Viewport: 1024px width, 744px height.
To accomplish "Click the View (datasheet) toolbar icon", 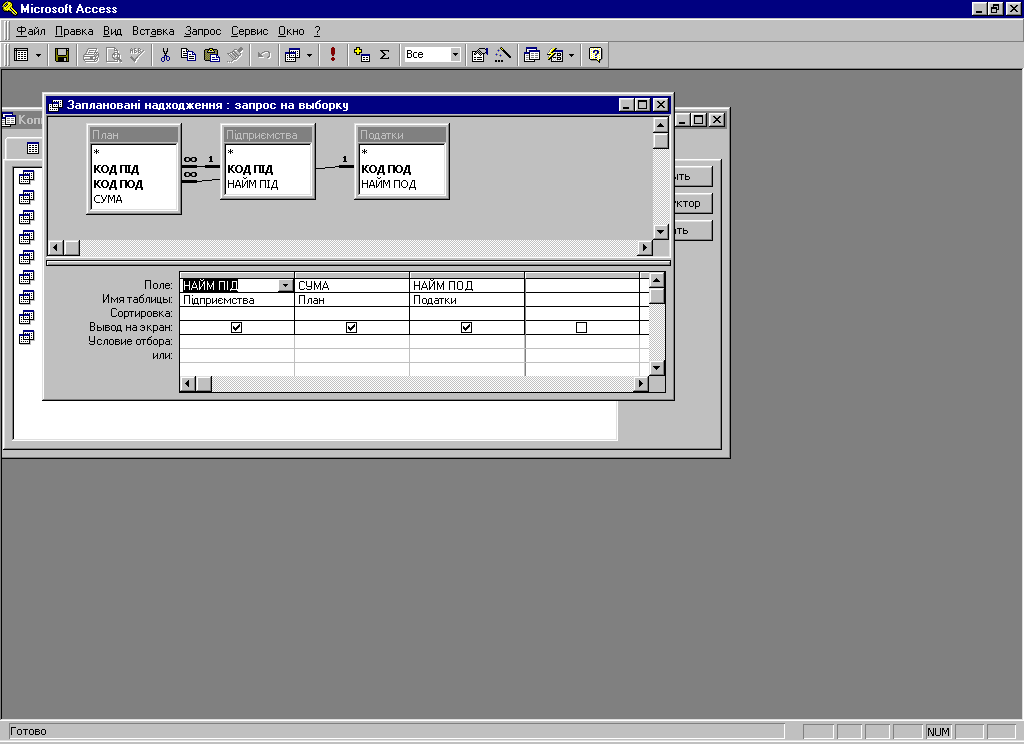I will [22, 55].
